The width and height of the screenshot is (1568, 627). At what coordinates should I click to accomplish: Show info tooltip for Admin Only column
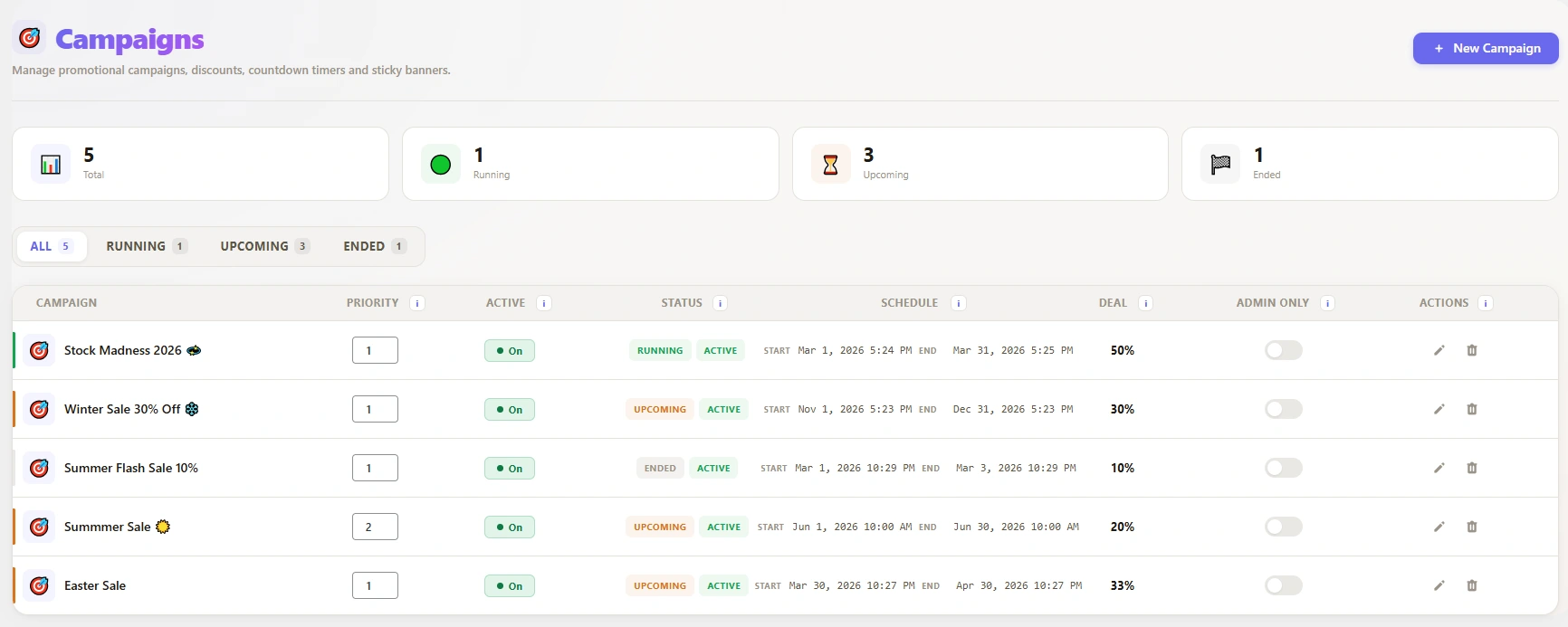coord(1327,303)
